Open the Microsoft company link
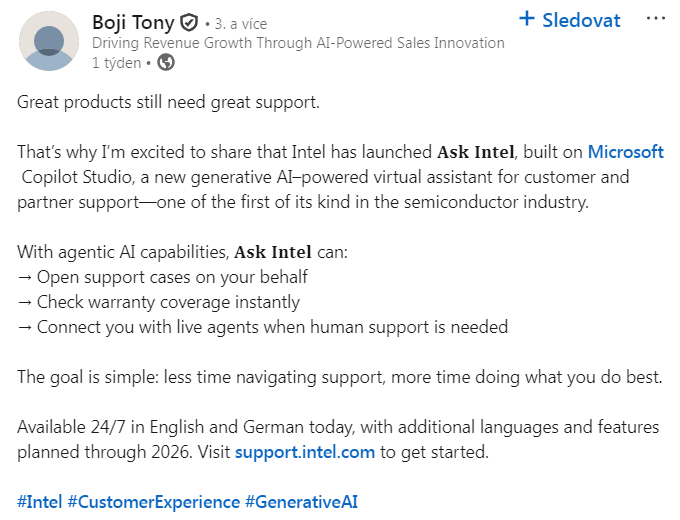This screenshot has width=680, height=520. click(625, 152)
